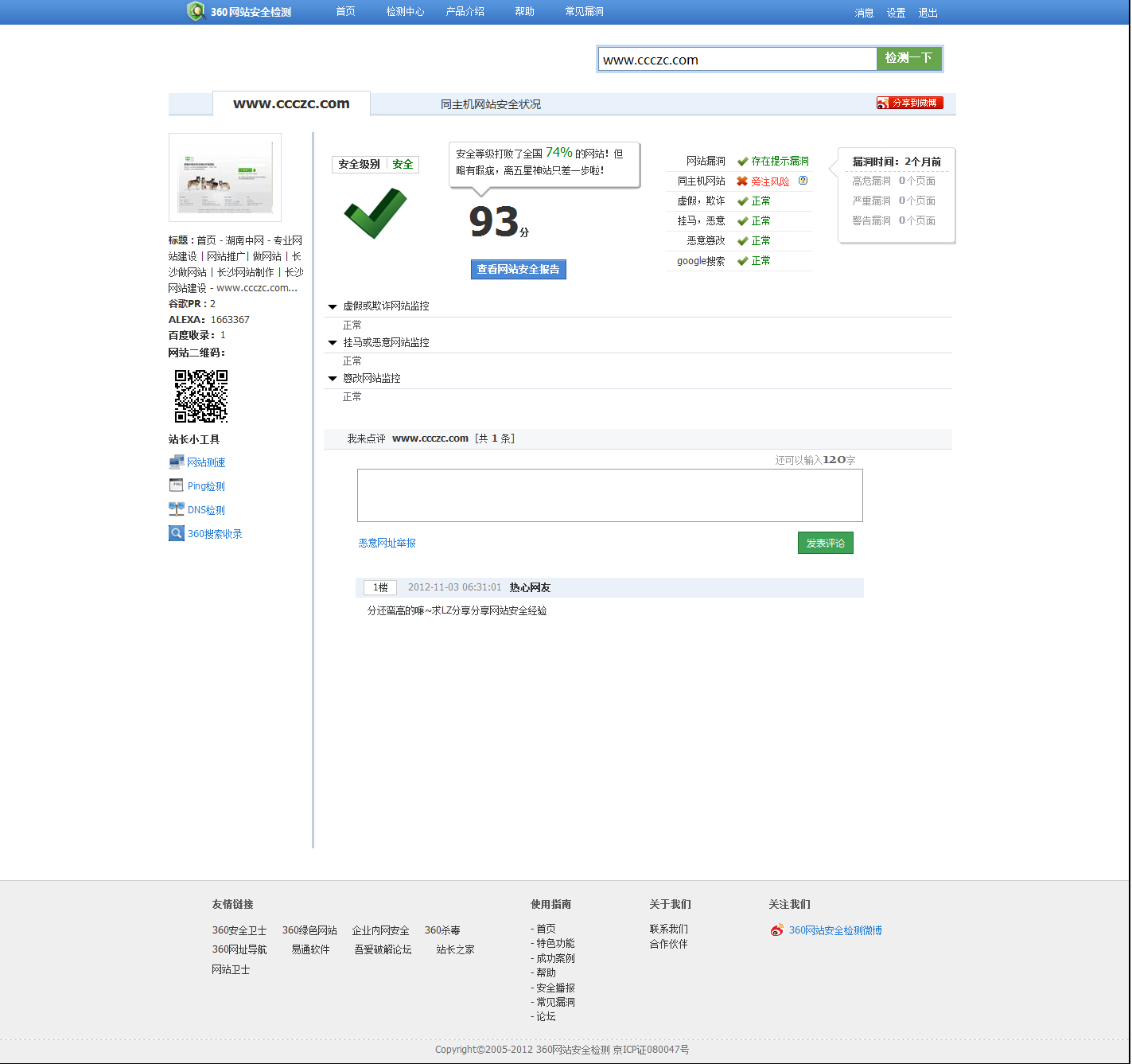
Task: Open 合作伙伴 in the footer
Action: click(x=669, y=944)
